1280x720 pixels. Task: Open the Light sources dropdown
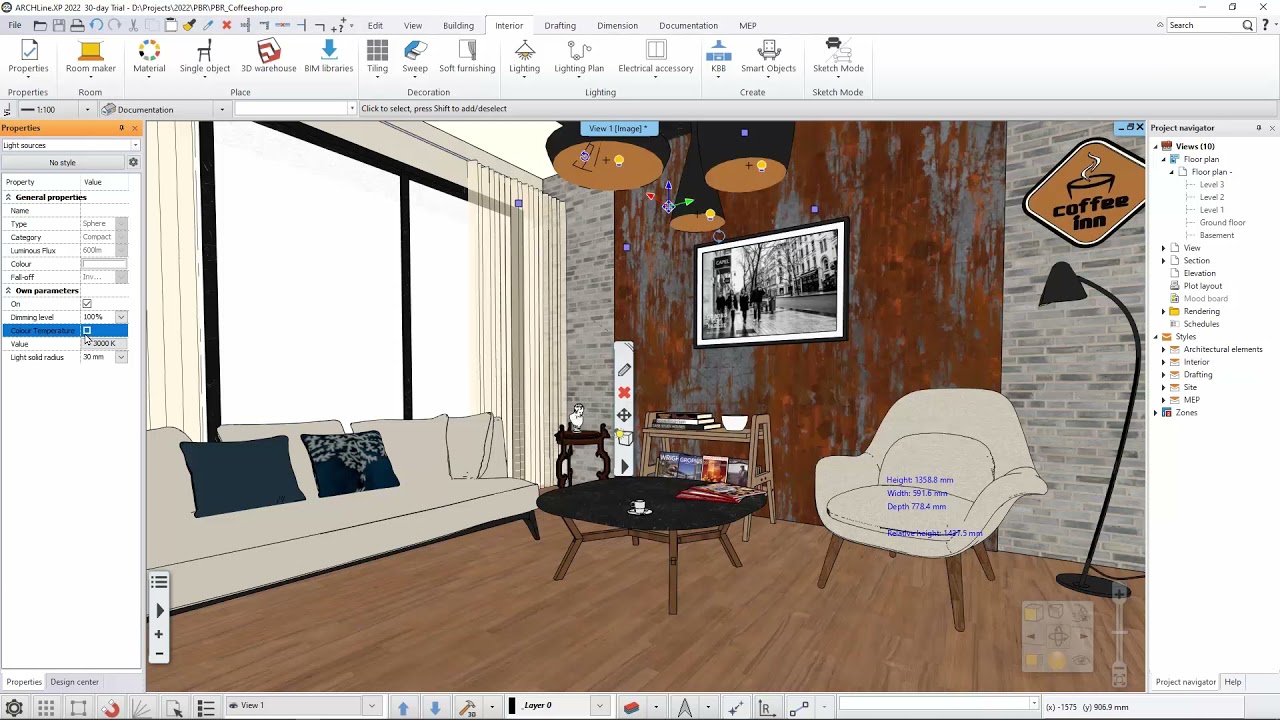pos(135,145)
